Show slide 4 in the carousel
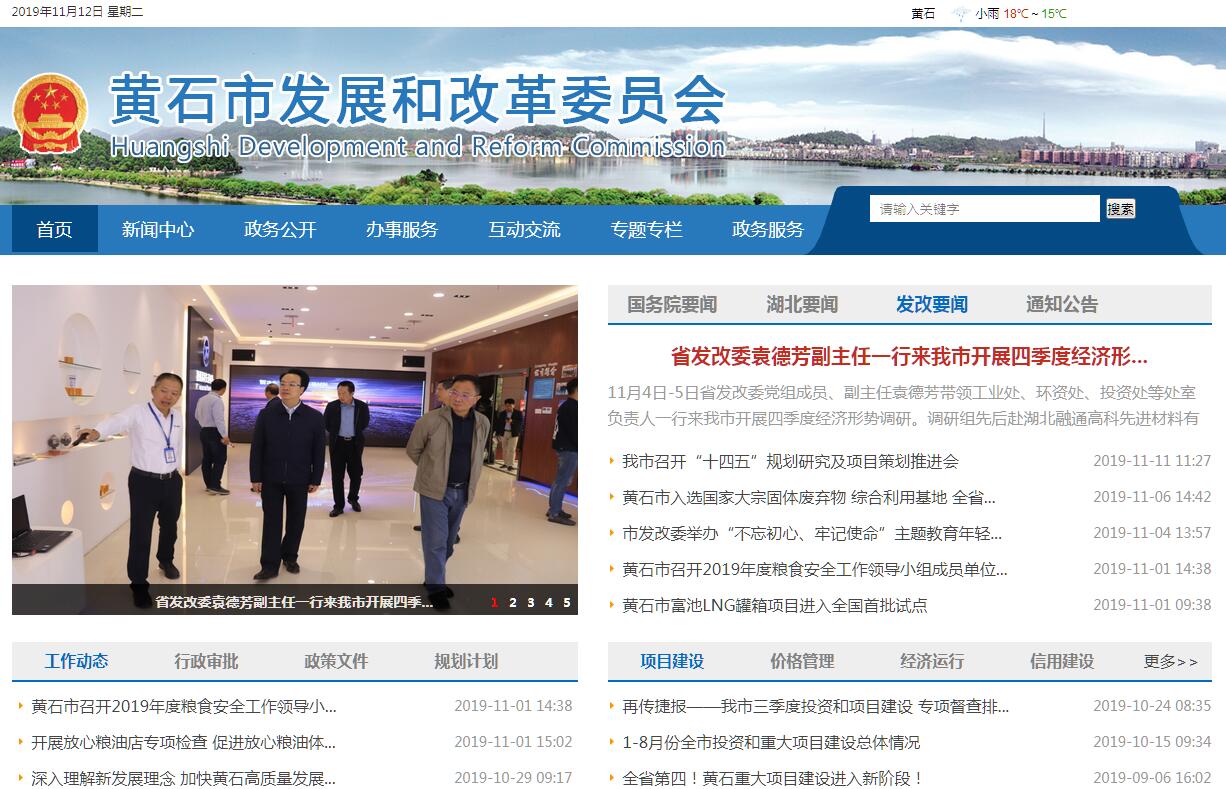 point(548,602)
